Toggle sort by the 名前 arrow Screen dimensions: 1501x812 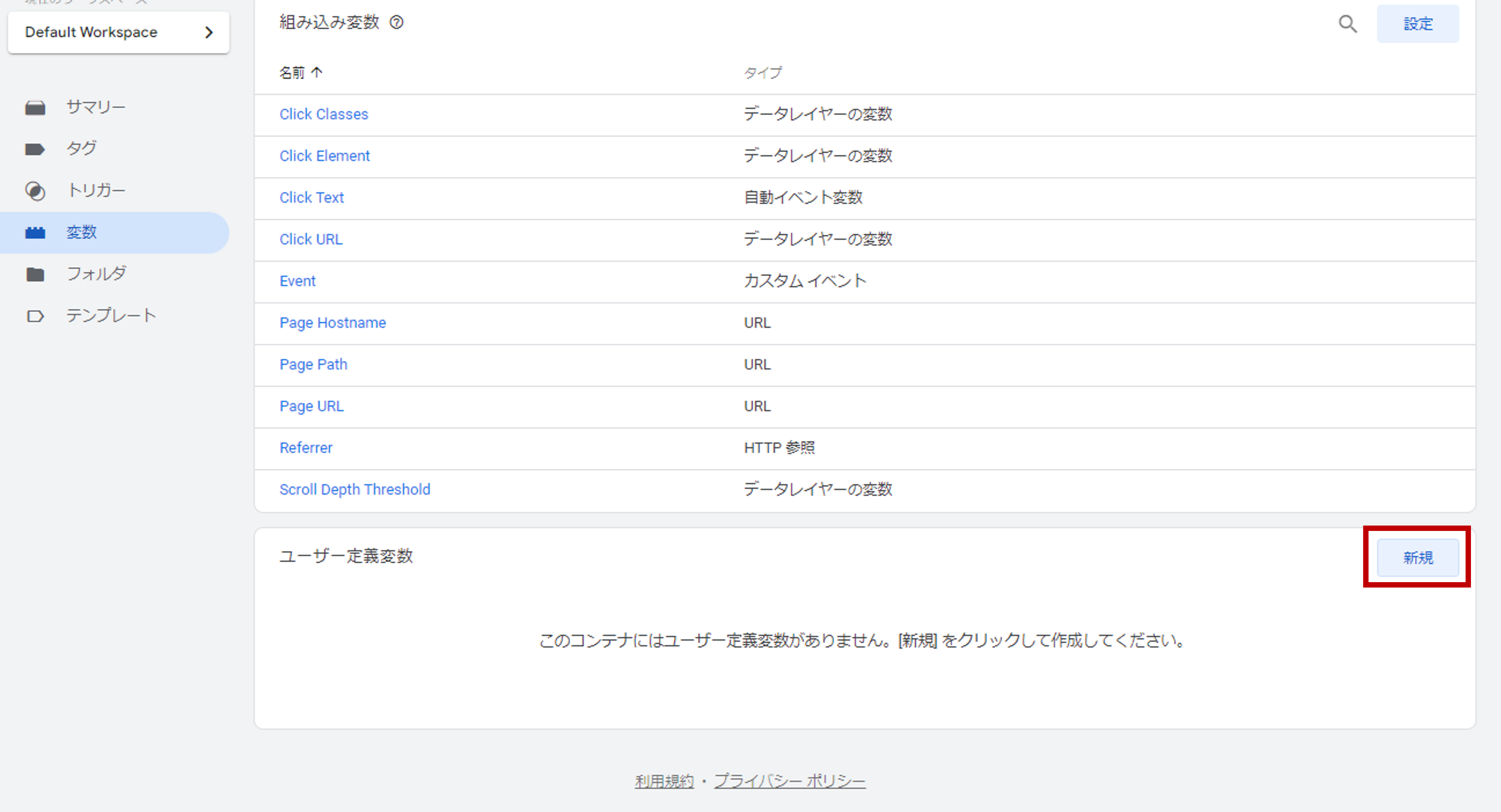pyautogui.click(x=317, y=72)
